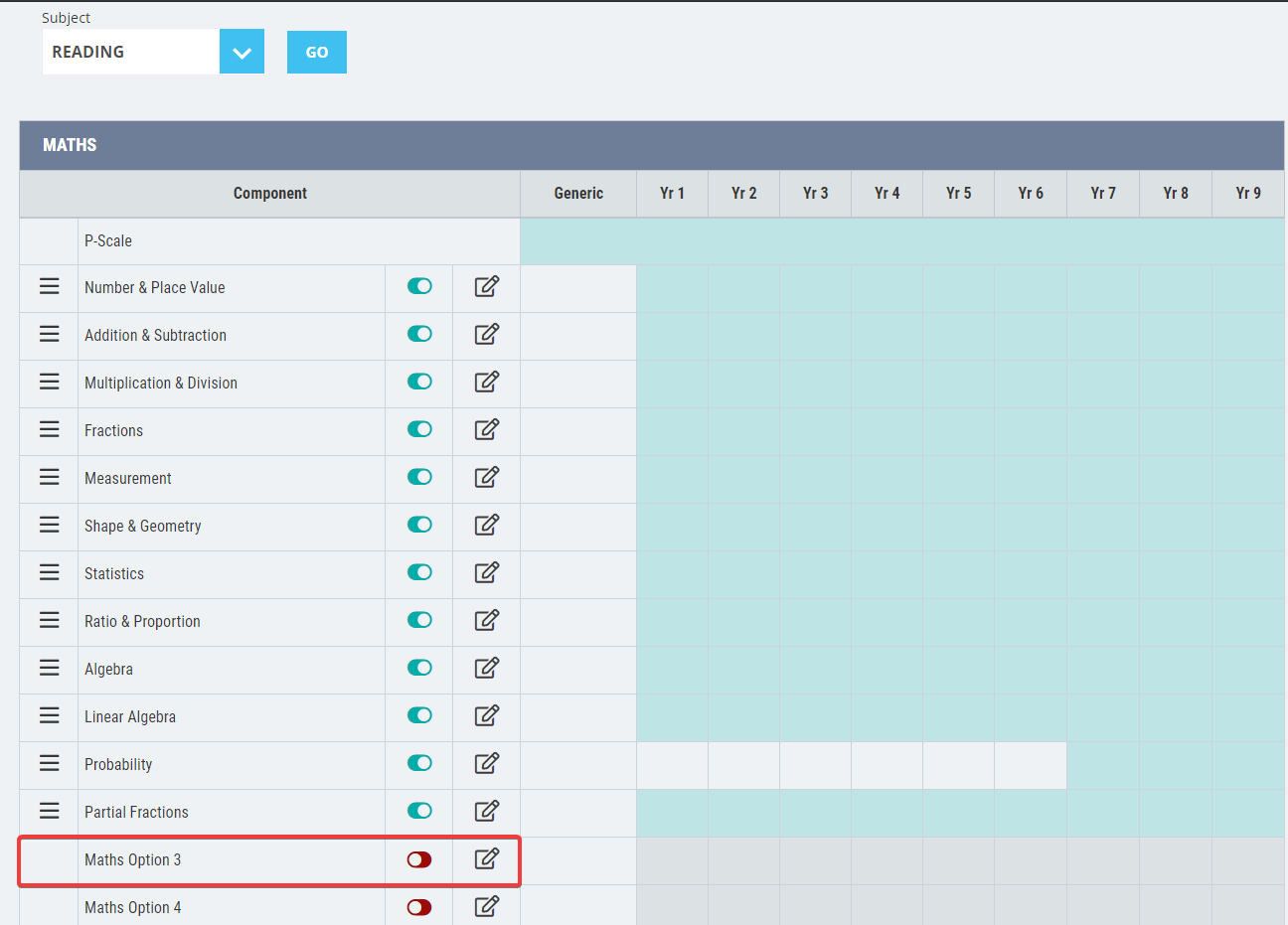Viewport: 1288px width, 925px height.
Task: Disable the Number & Place Value toggle
Action: coord(419,286)
